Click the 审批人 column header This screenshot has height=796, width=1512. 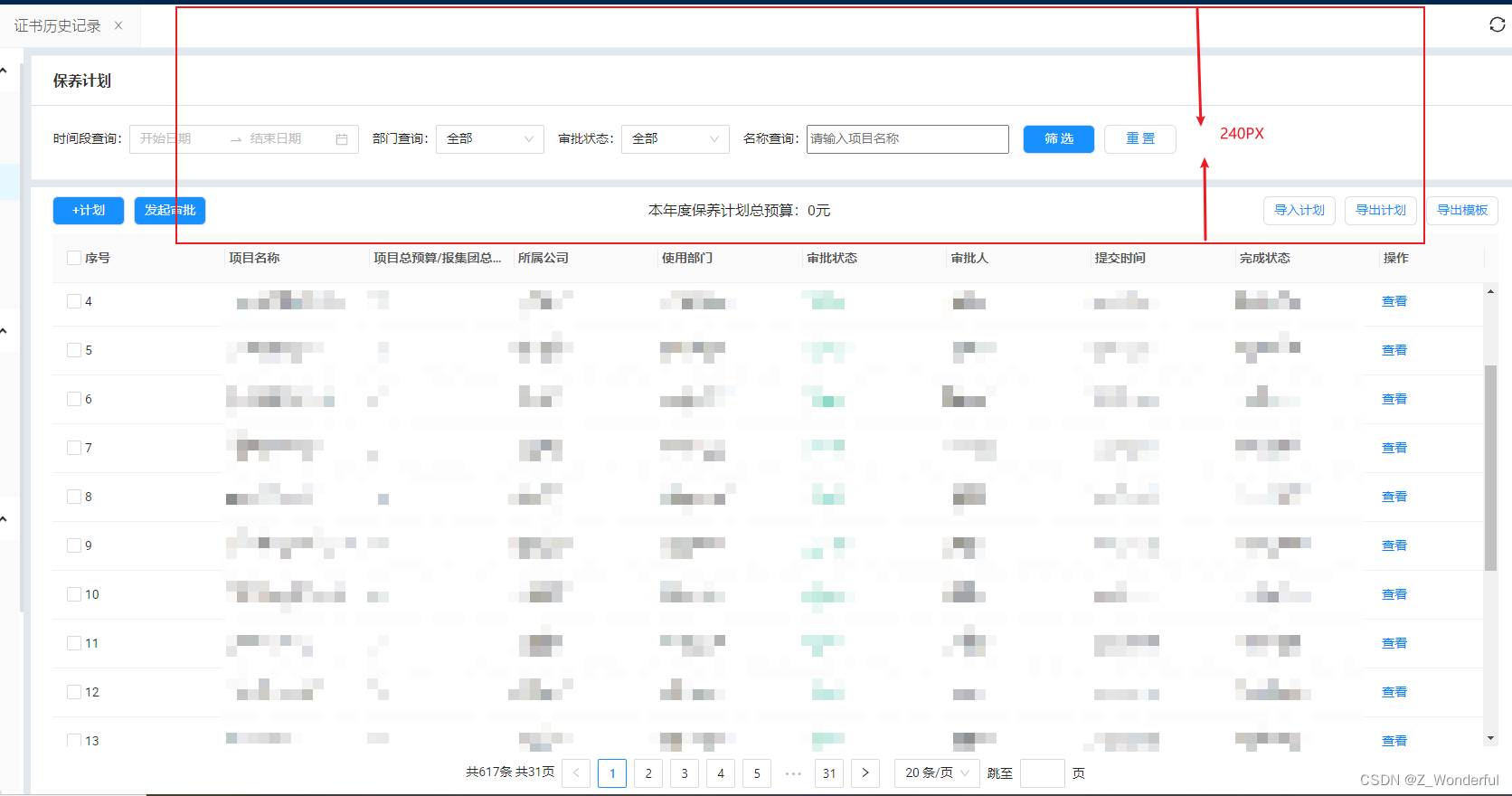970,258
